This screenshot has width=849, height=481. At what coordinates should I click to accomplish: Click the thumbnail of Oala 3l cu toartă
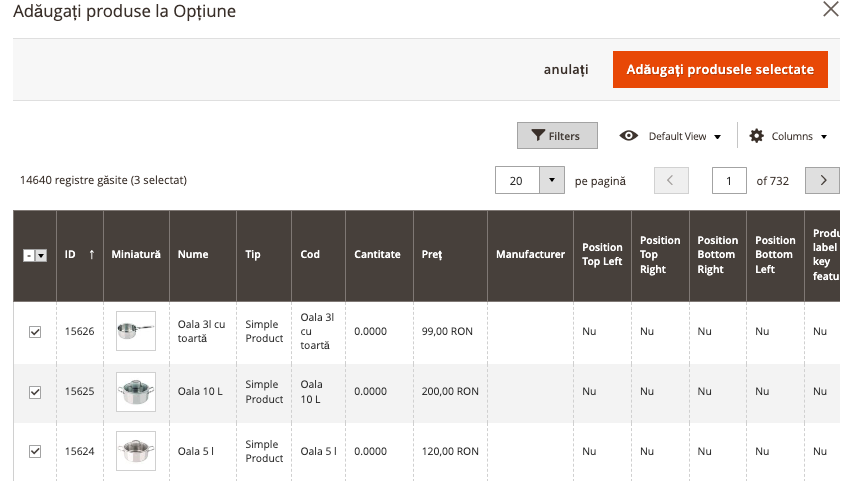(136, 331)
